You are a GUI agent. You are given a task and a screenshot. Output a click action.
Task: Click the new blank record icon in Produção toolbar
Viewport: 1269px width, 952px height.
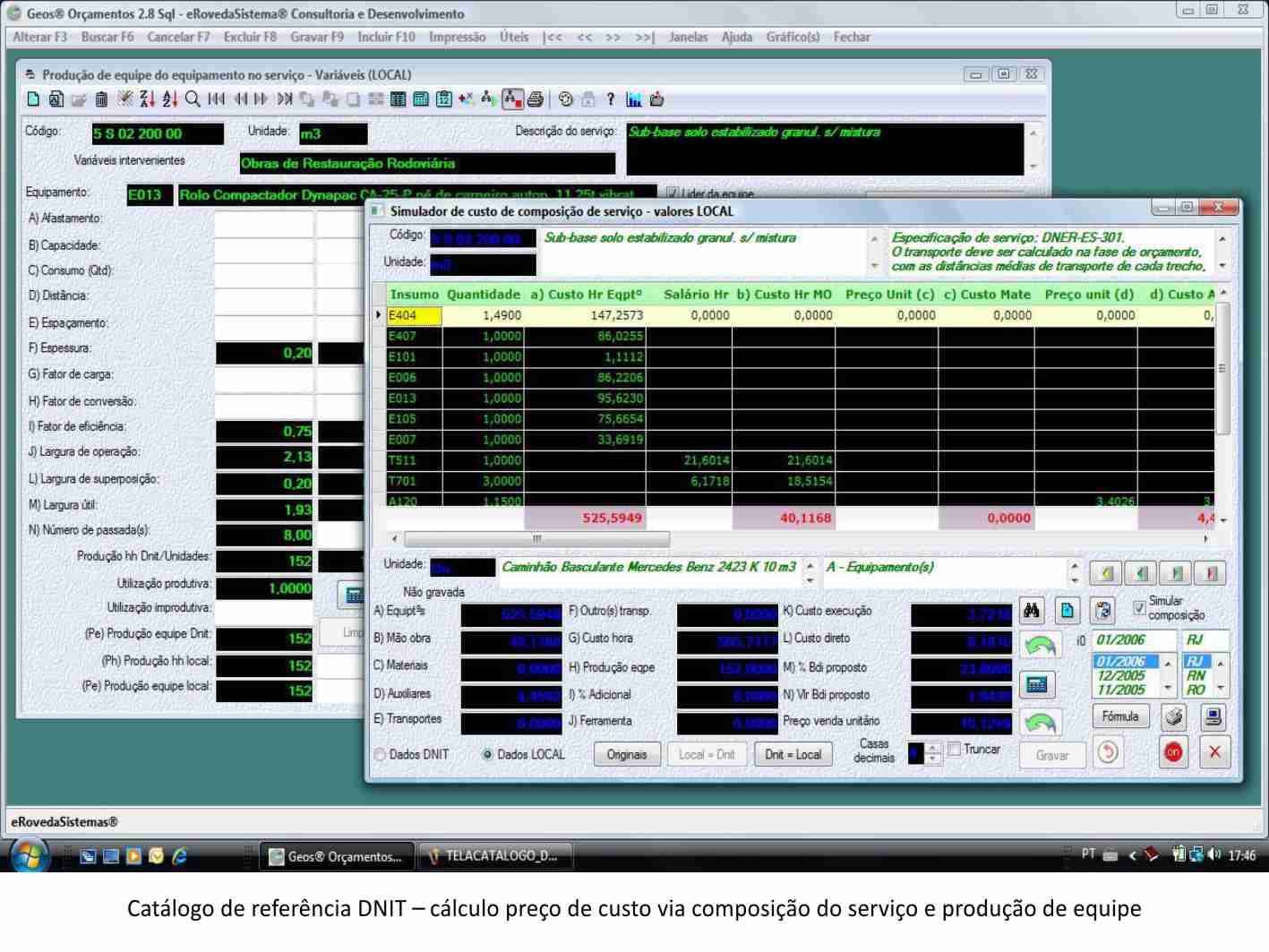(33, 99)
